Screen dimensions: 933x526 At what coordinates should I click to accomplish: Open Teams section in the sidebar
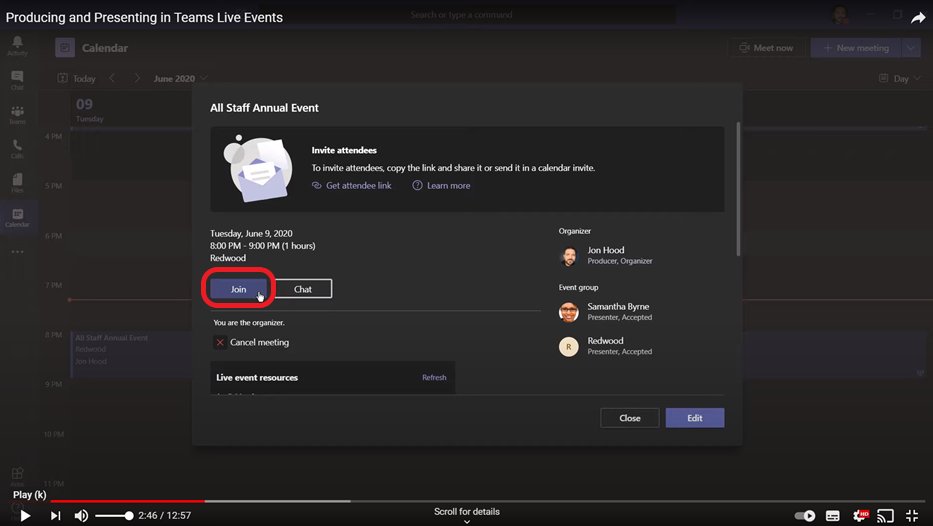click(x=17, y=114)
